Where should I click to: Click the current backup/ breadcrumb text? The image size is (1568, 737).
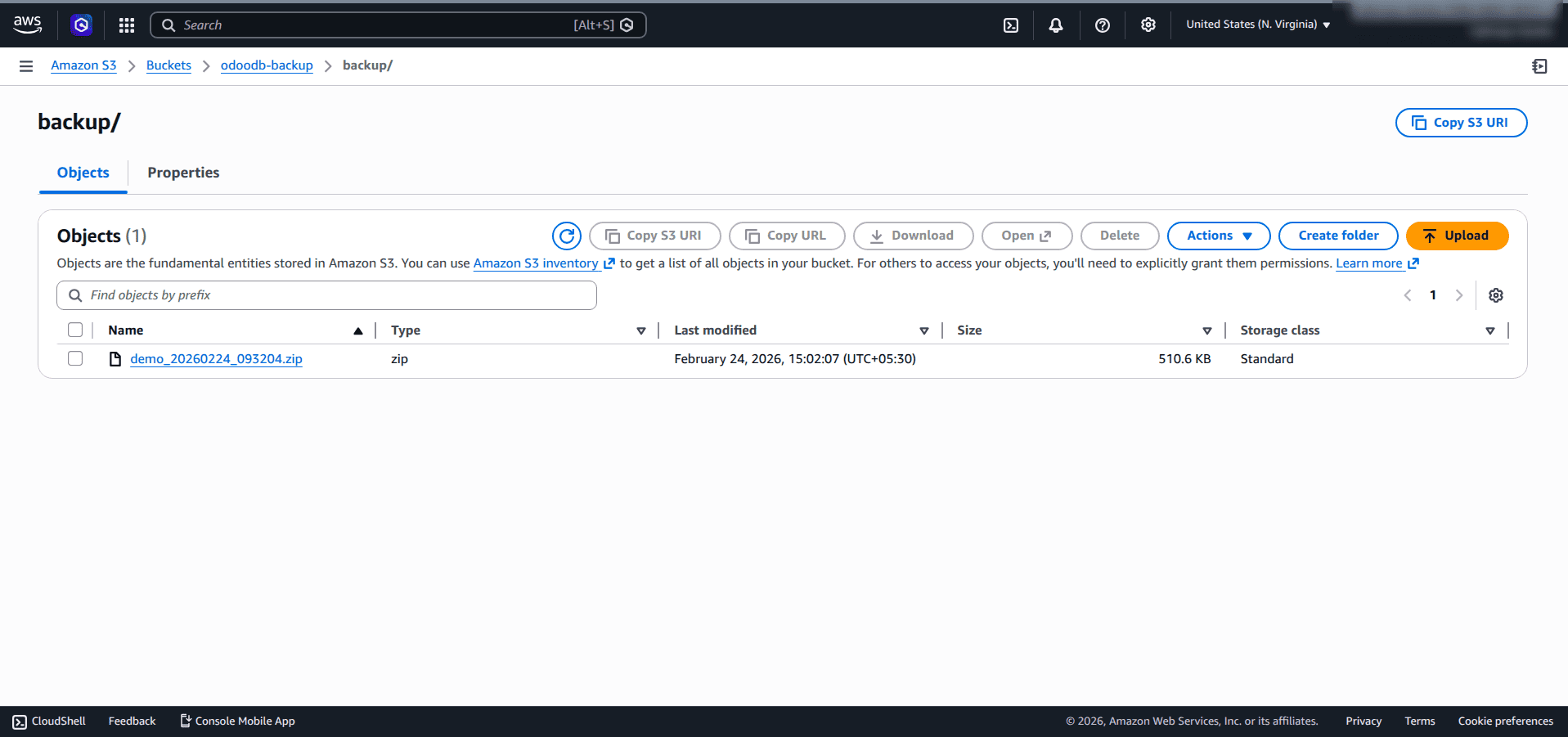(x=367, y=65)
